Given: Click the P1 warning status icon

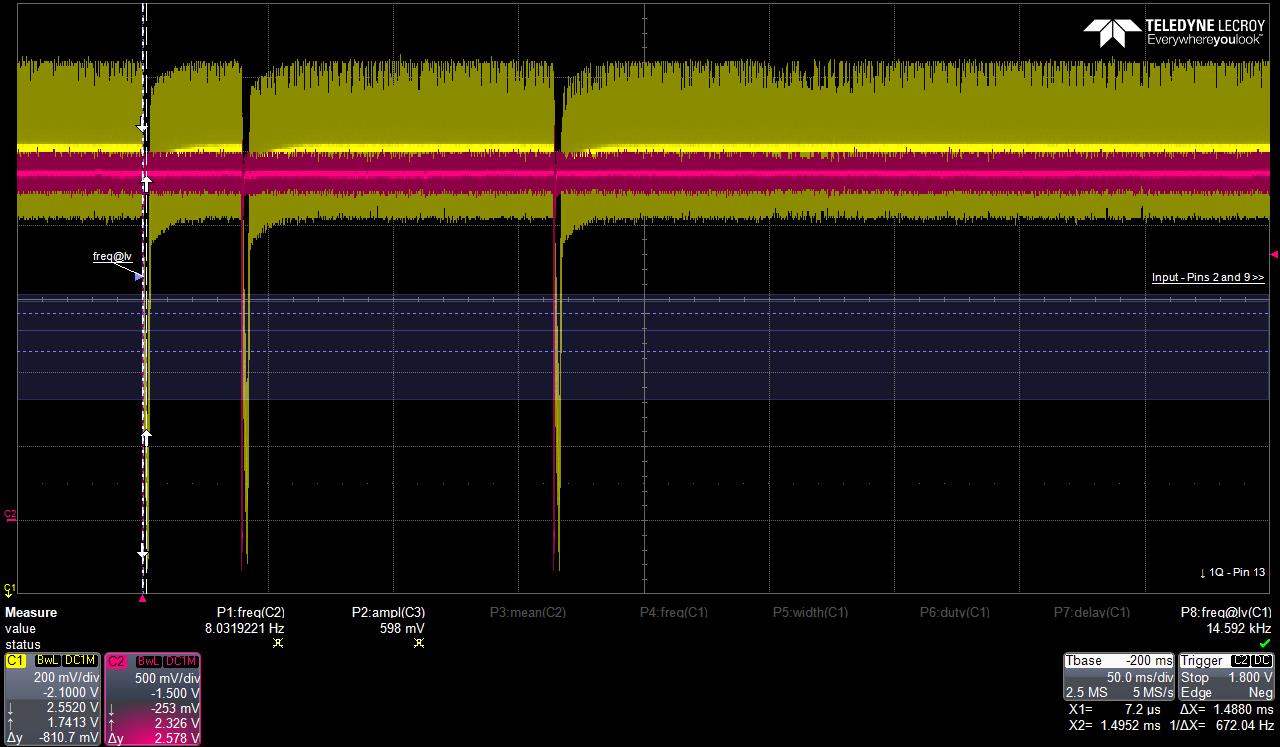Looking at the screenshot, I should click(278, 643).
